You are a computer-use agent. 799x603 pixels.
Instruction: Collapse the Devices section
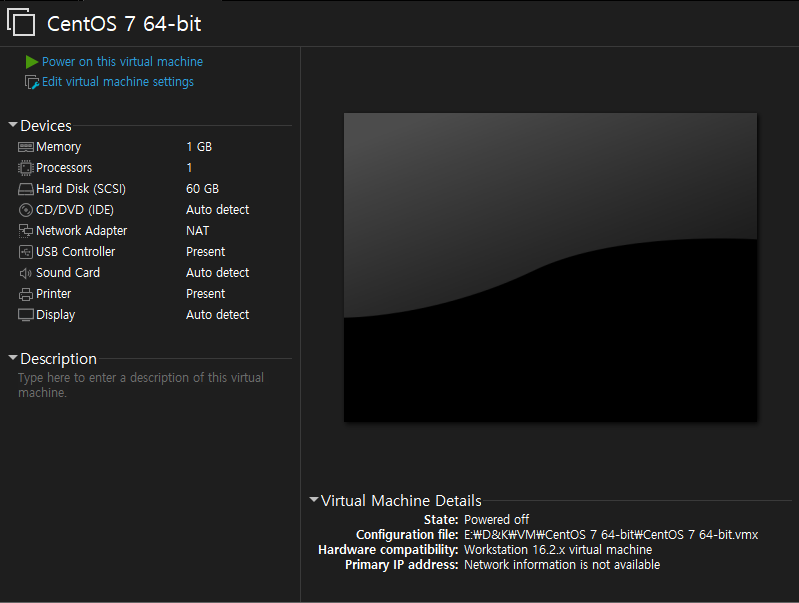pos(13,125)
